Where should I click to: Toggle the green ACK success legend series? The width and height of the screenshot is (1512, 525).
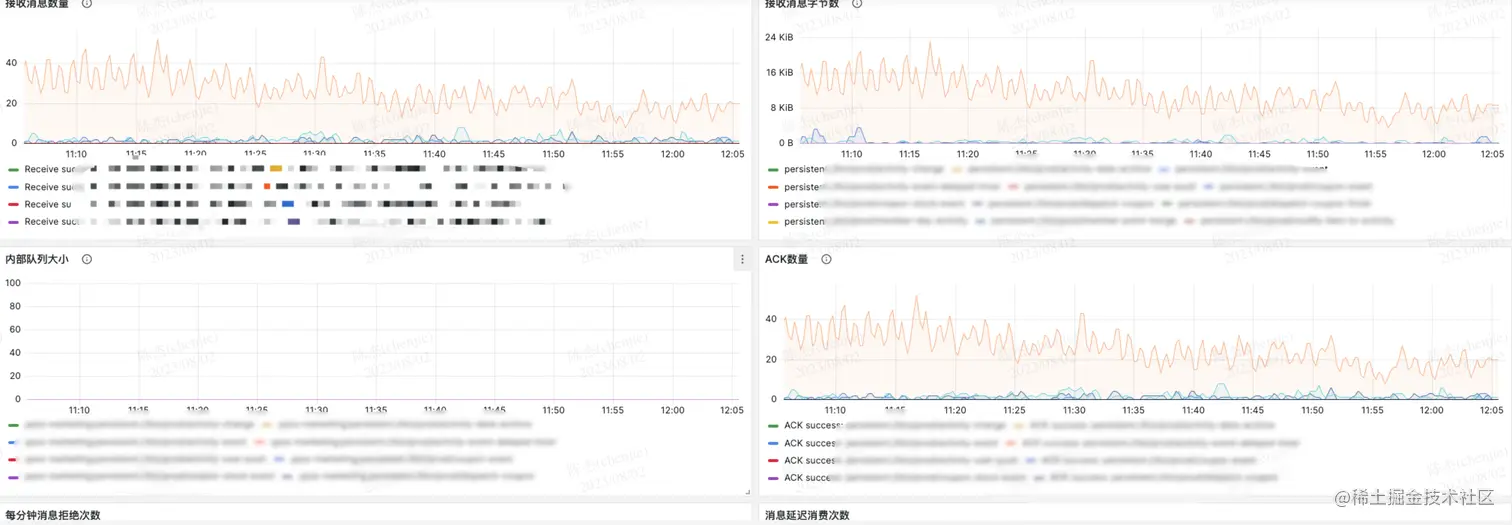806,426
